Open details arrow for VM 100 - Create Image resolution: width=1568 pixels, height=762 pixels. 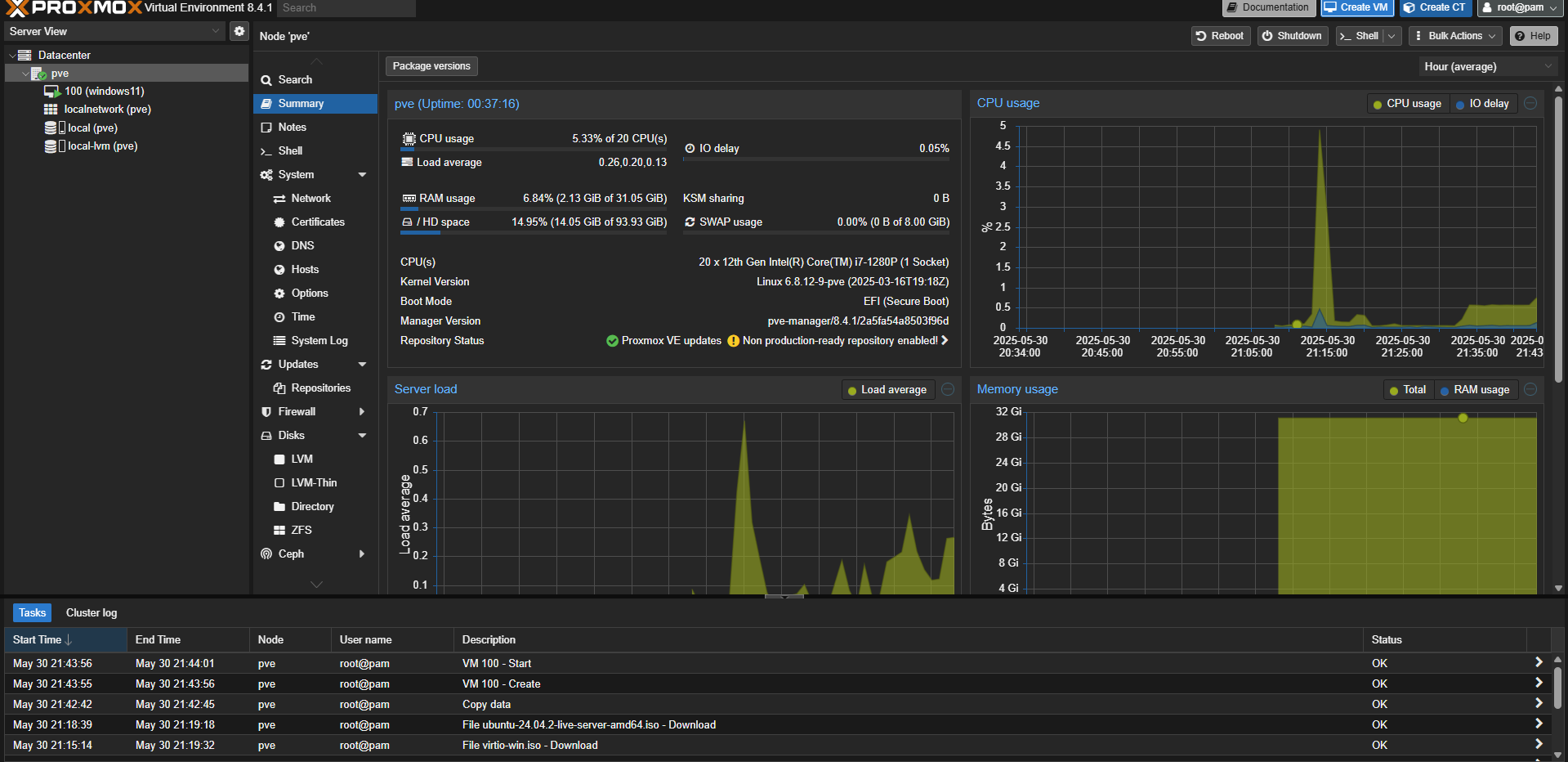tap(1539, 684)
